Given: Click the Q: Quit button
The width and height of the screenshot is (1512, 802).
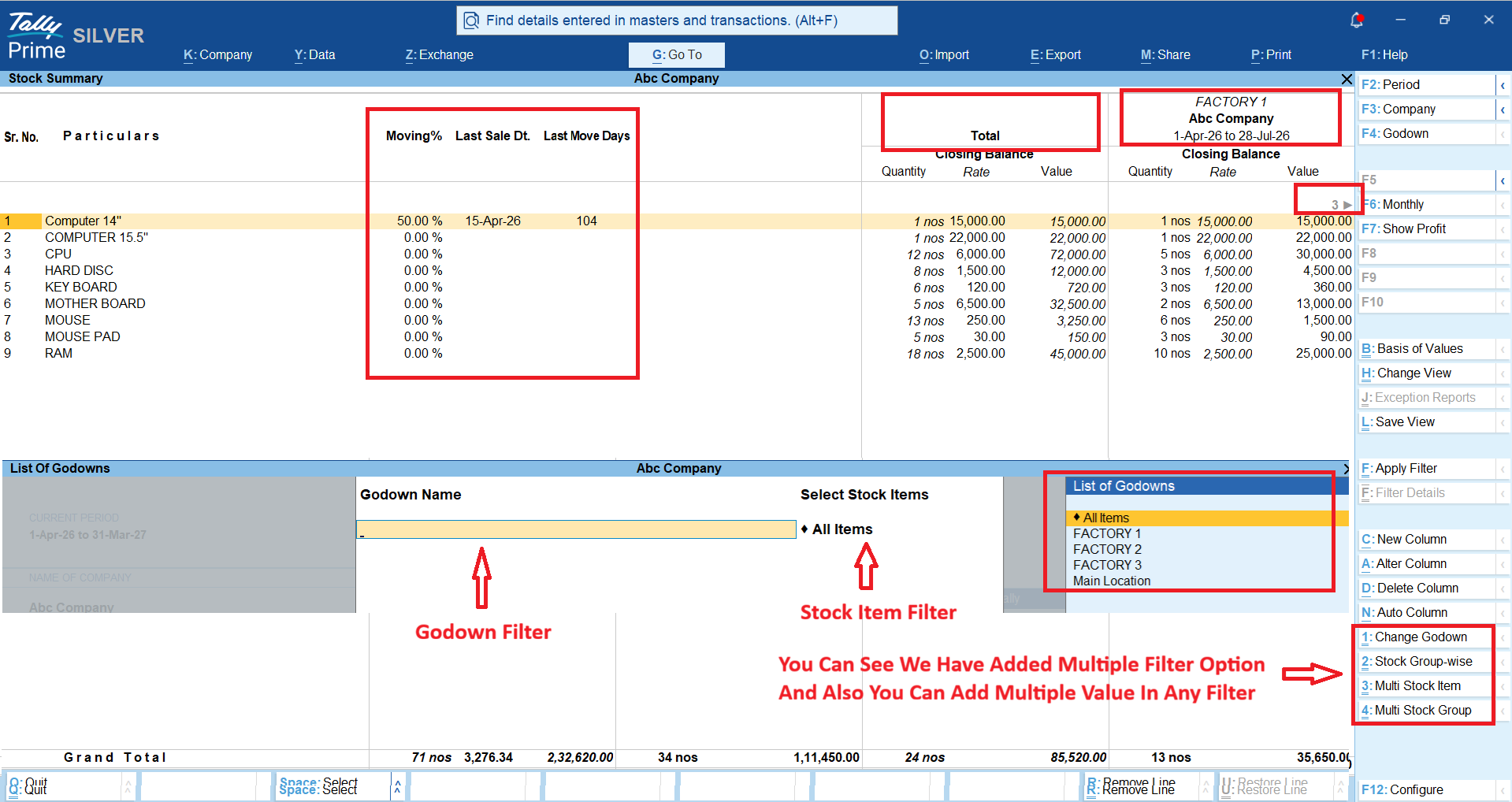Looking at the screenshot, I should pyautogui.click(x=63, y=786).
